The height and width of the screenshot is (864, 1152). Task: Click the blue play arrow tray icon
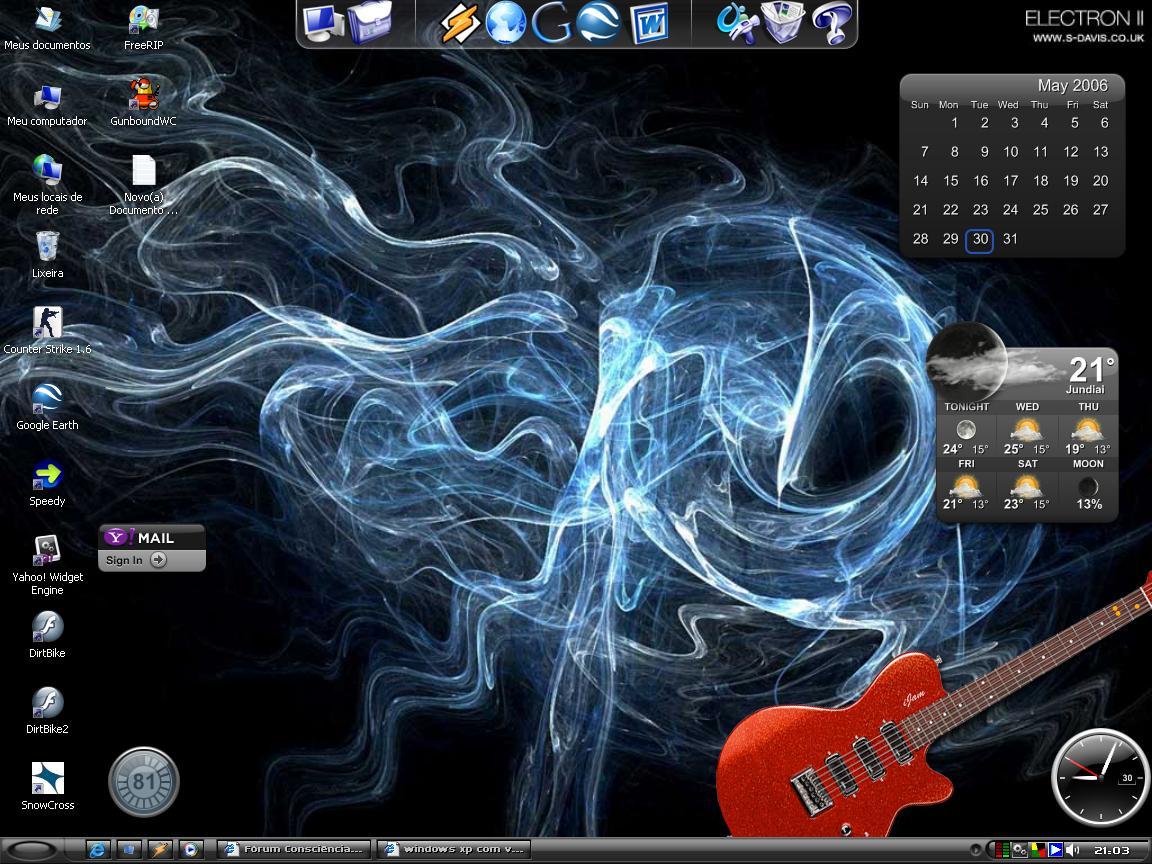[1056, 850]
